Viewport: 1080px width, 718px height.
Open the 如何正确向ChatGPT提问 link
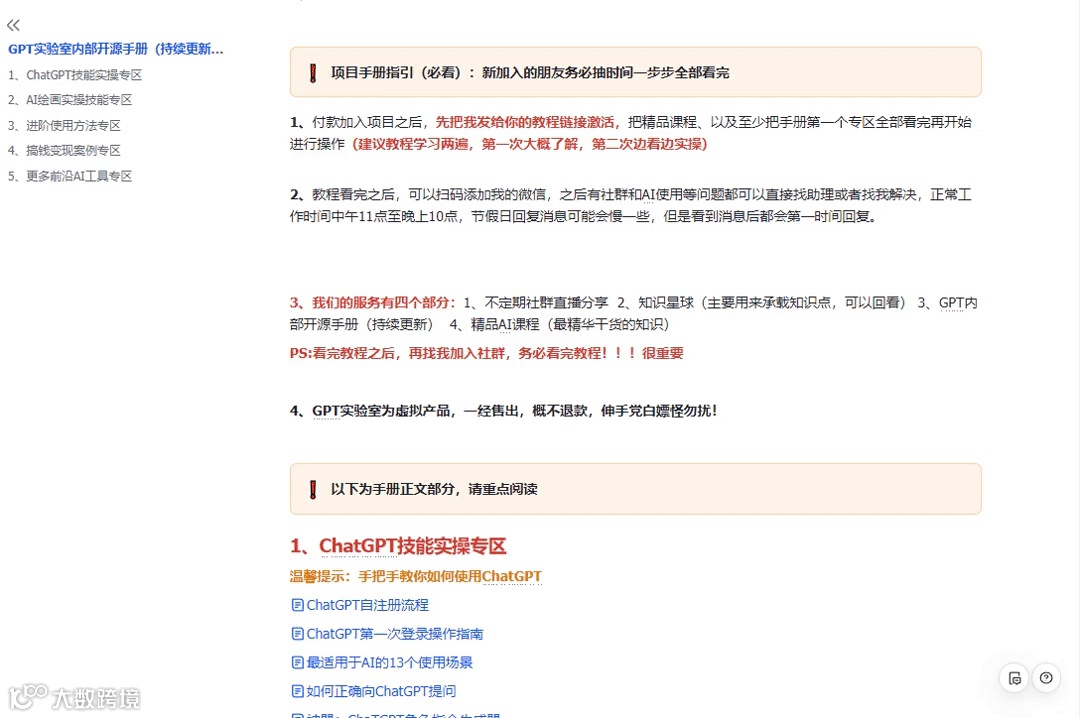[380, 690]
